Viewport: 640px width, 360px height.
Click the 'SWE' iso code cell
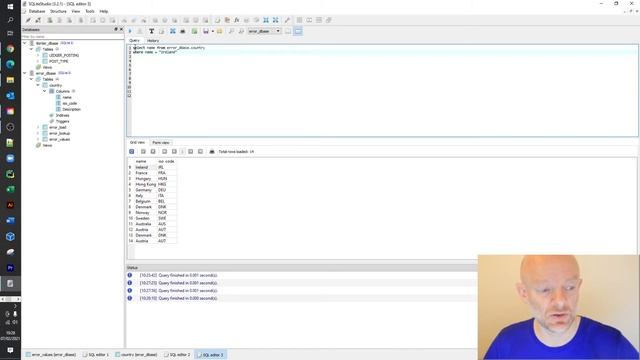click(167, 218)
